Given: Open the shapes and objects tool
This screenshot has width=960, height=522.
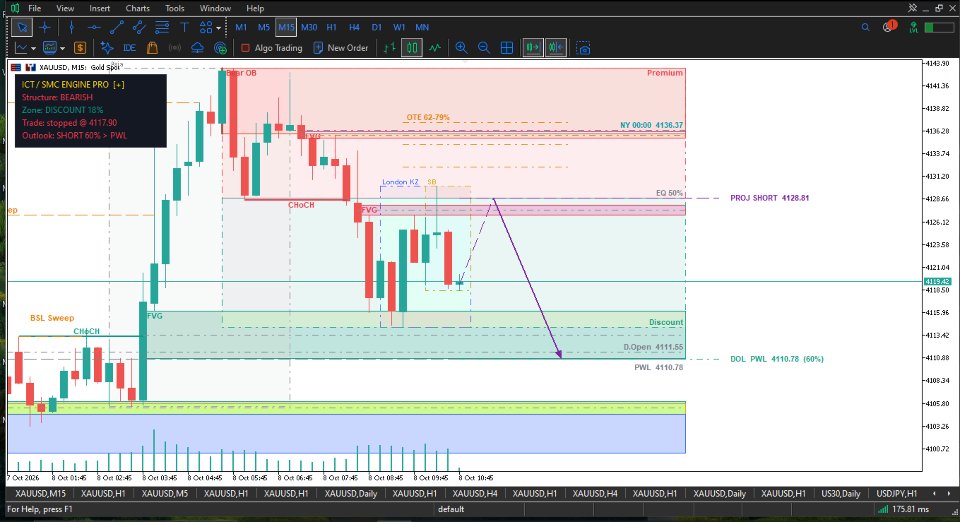Looking at the screenshot, I should click(x=206, y=28).
